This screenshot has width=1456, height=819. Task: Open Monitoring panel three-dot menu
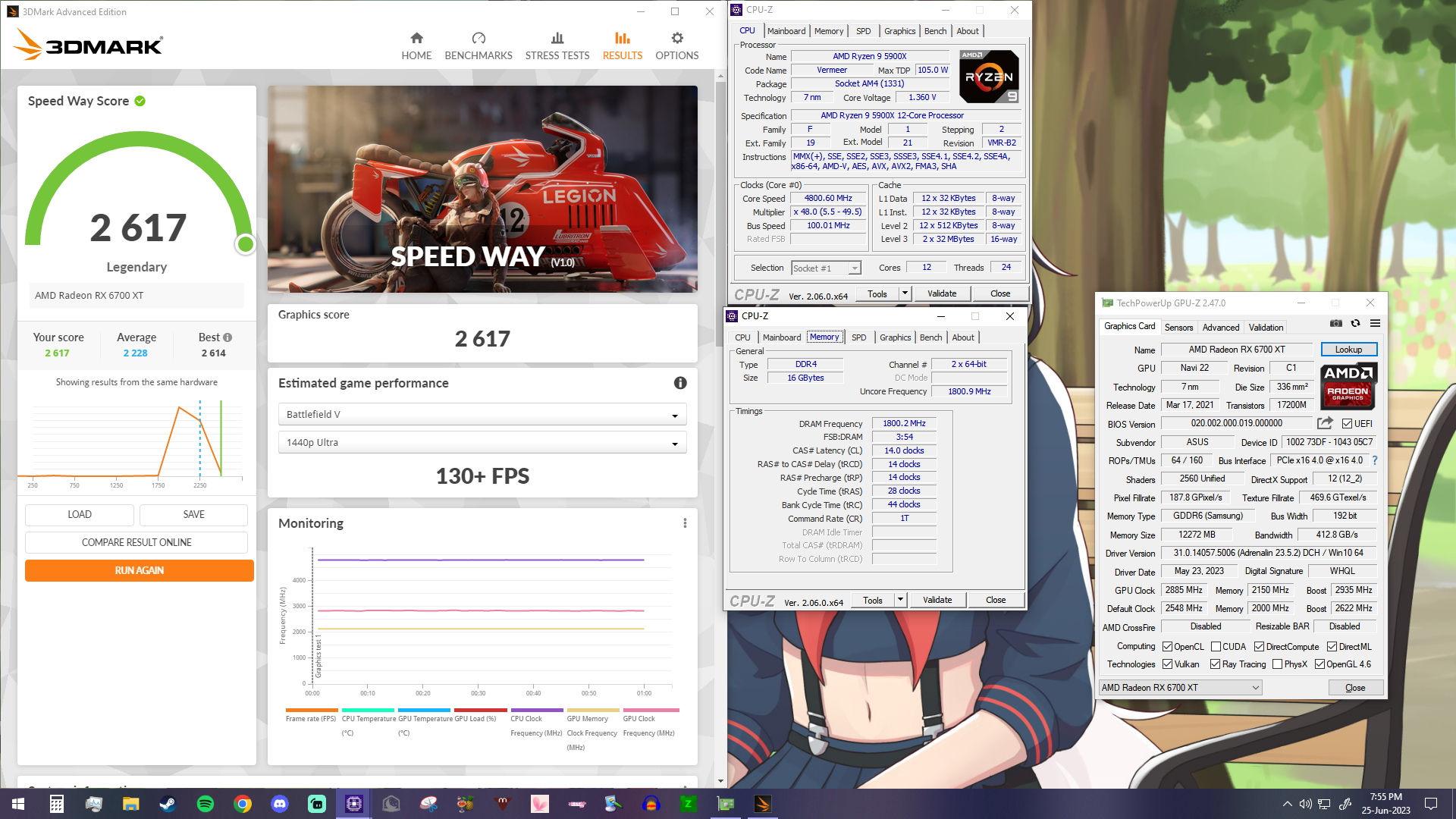pyautogui.click(x=685, y=523)
